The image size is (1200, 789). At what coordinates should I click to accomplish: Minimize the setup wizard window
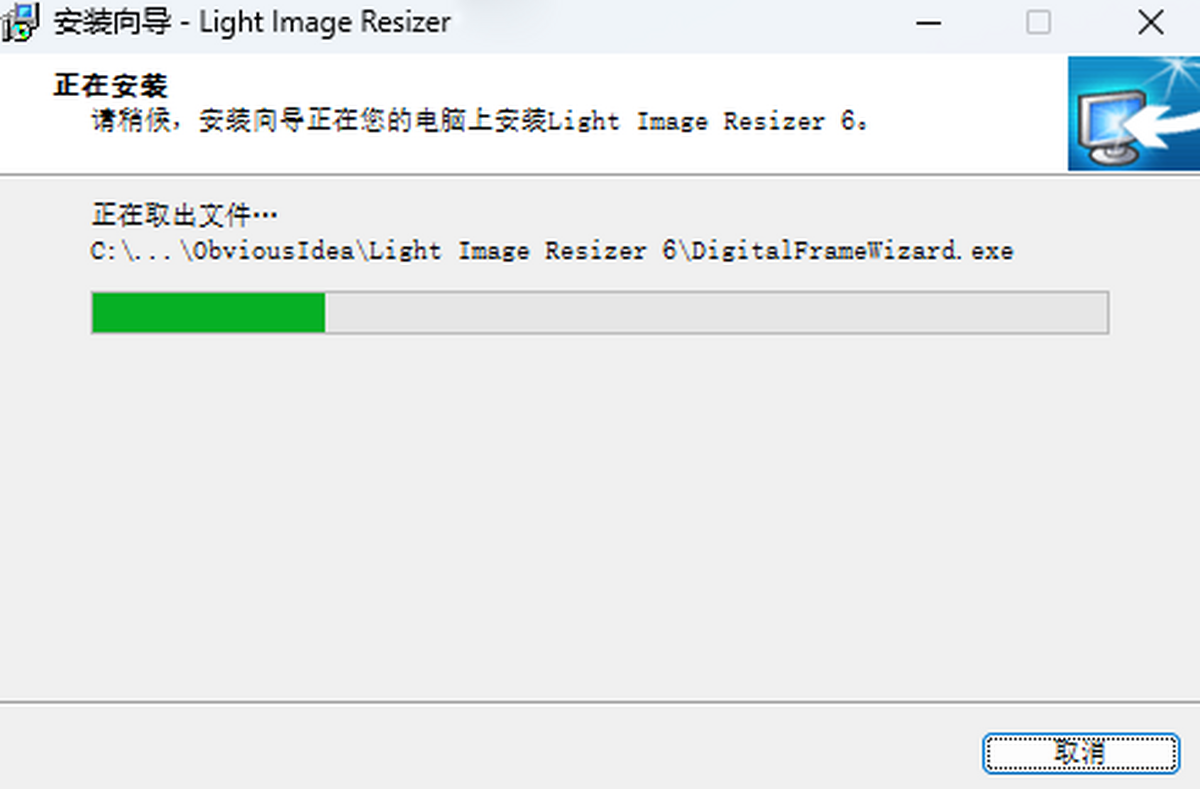929,22
